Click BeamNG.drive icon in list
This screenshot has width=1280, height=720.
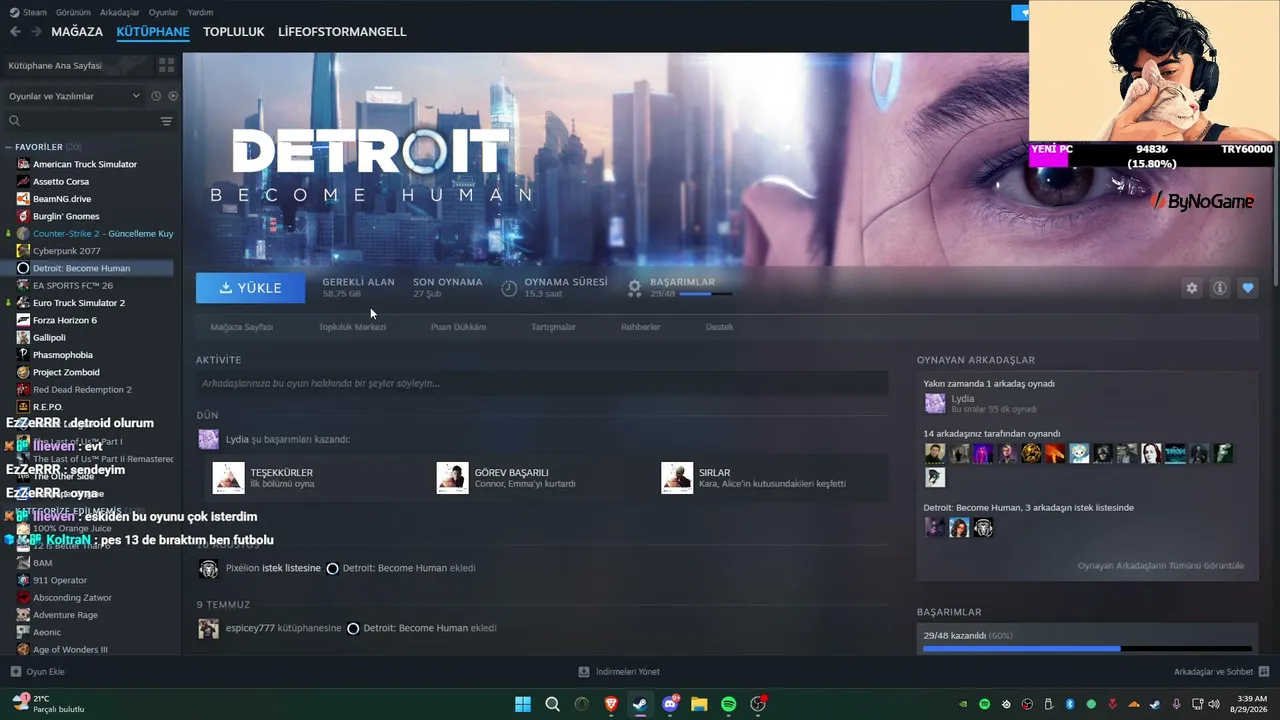click(x=23, y=199)
